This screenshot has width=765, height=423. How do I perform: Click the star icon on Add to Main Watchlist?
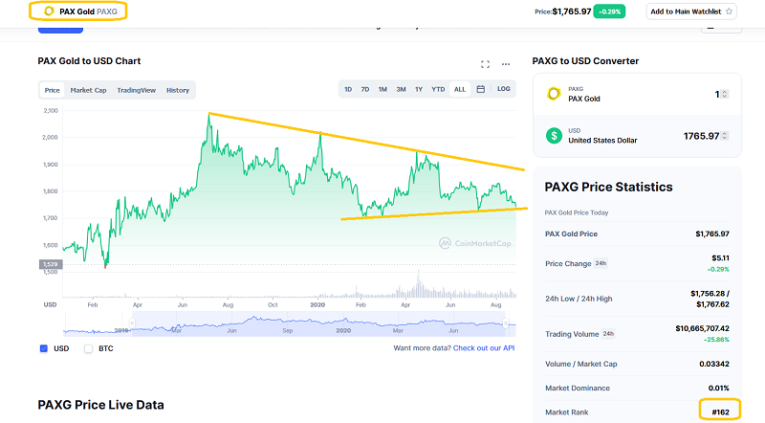[x=729, y=12]
